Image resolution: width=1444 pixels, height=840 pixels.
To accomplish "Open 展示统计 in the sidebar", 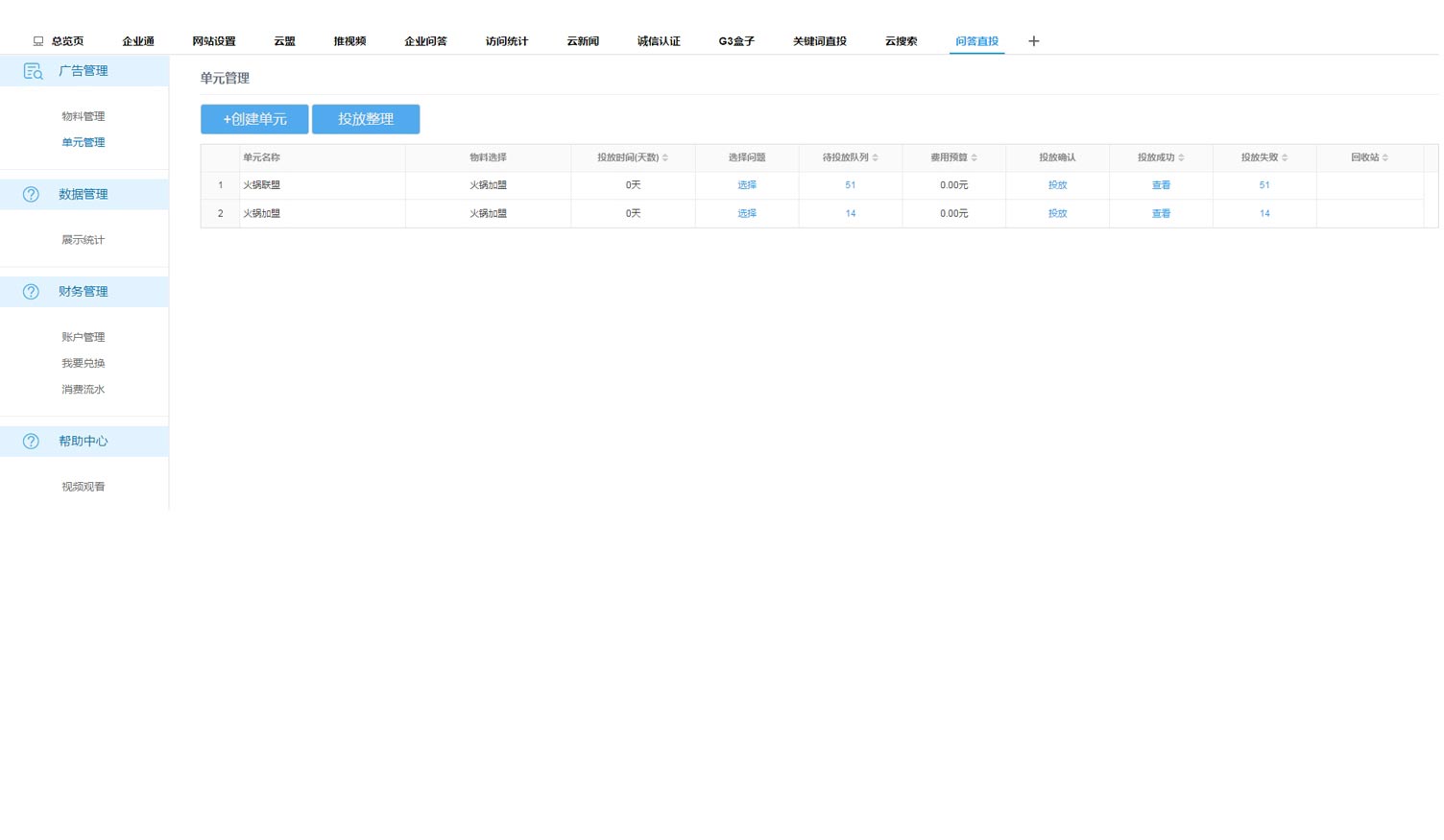I will (x=84, y=240).
